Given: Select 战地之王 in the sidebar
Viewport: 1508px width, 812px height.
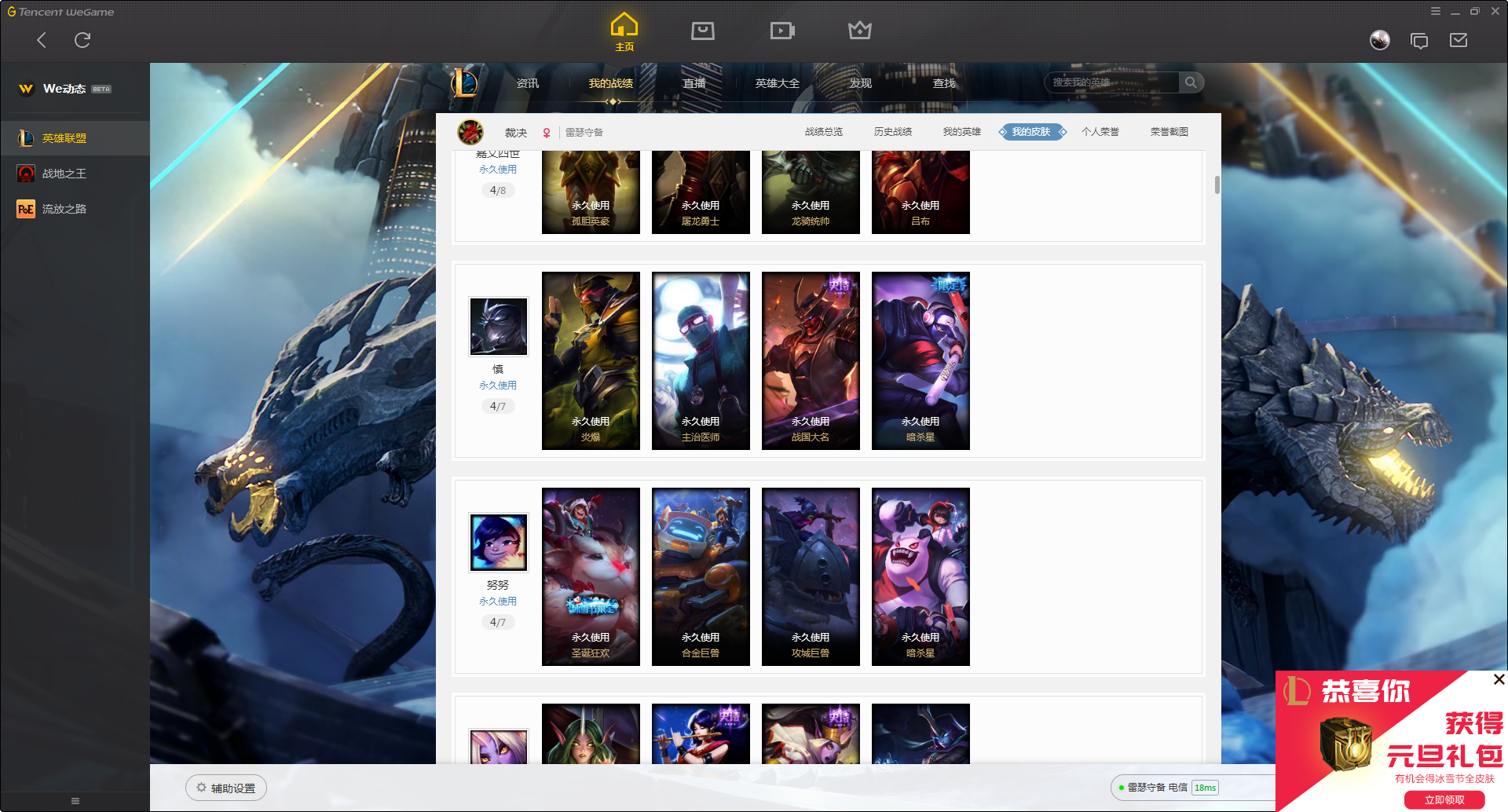Looking at the screenshot, I should pos(75,174).
